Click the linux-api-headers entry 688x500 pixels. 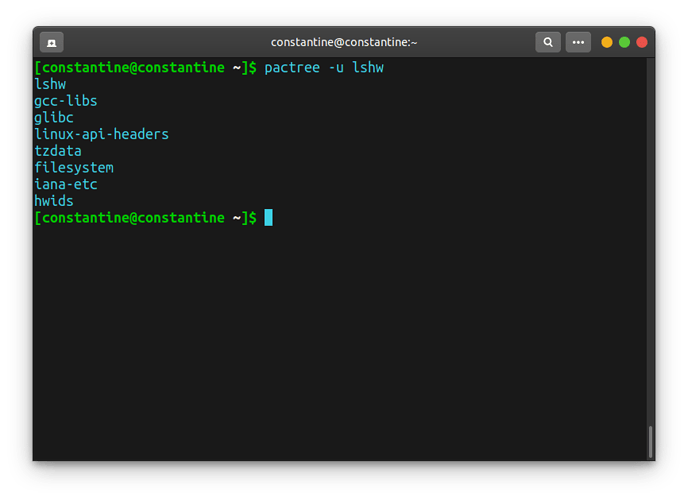point(101,134)
